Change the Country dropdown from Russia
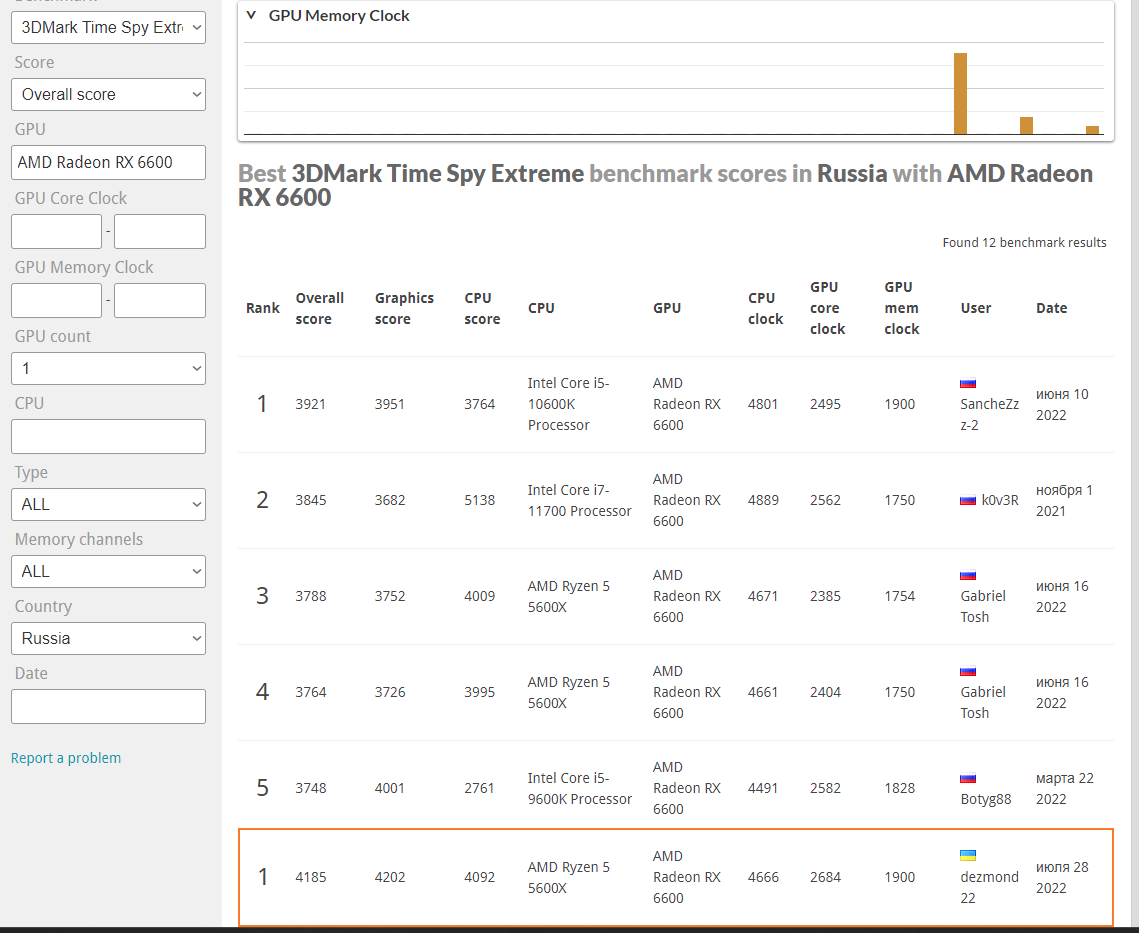This screenshot has width=1139, height=933. click(x=108, y=639)
